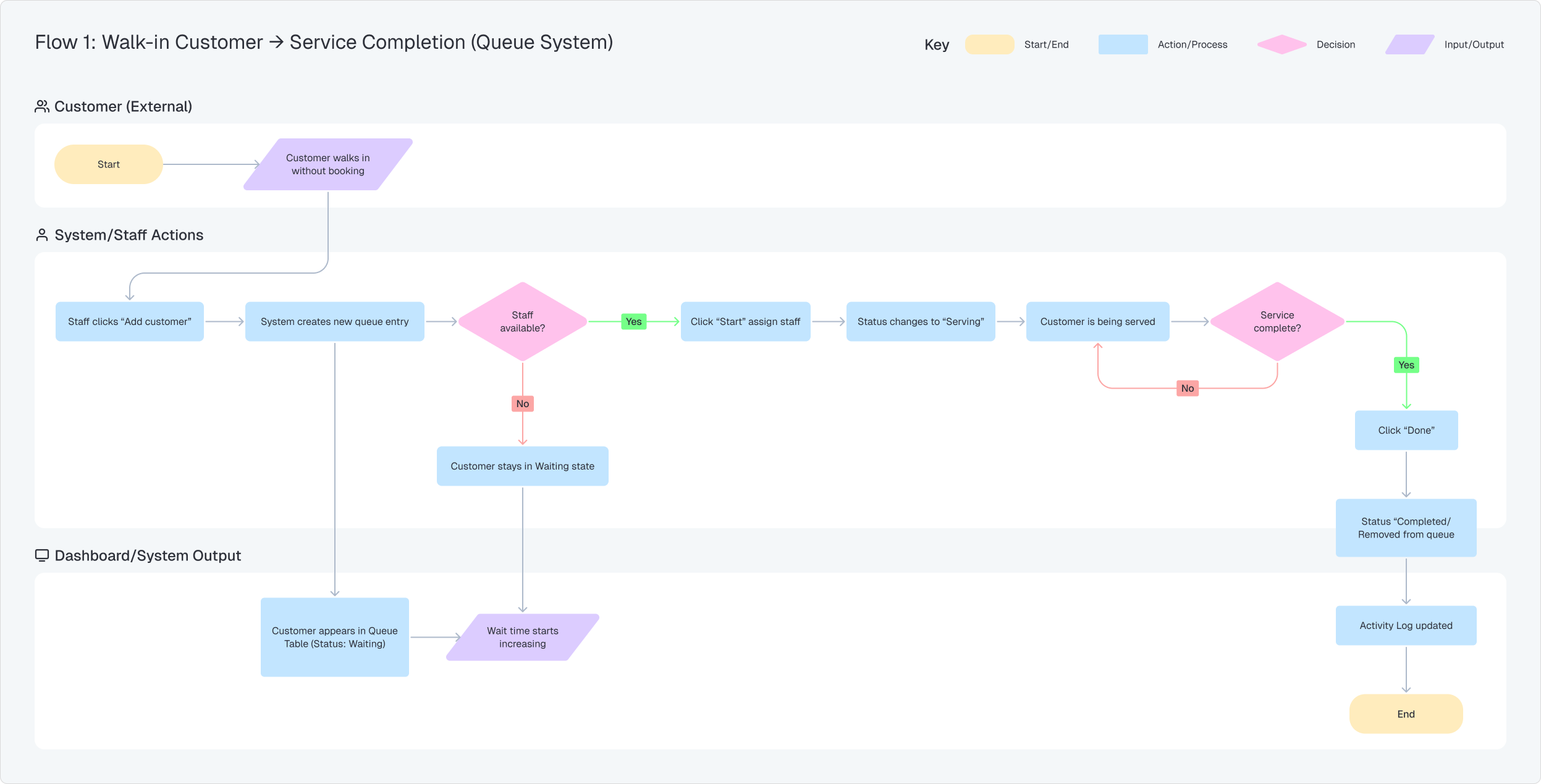Click the 'Staff clicks Add customer' box
Image resolution: width=1541 pixels, height=784 pixels.
(130, 321)
